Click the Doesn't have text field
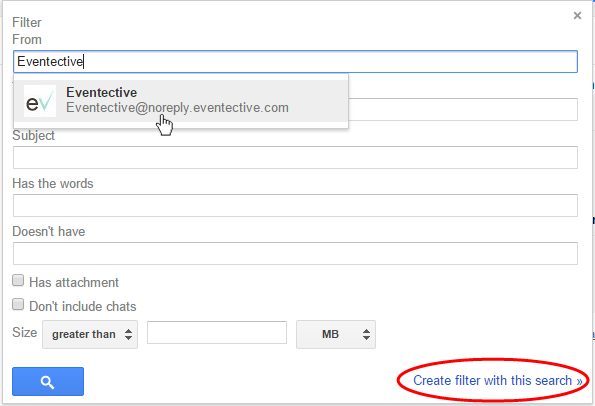The width and height of the screenshot is (595, 406). 295,253
